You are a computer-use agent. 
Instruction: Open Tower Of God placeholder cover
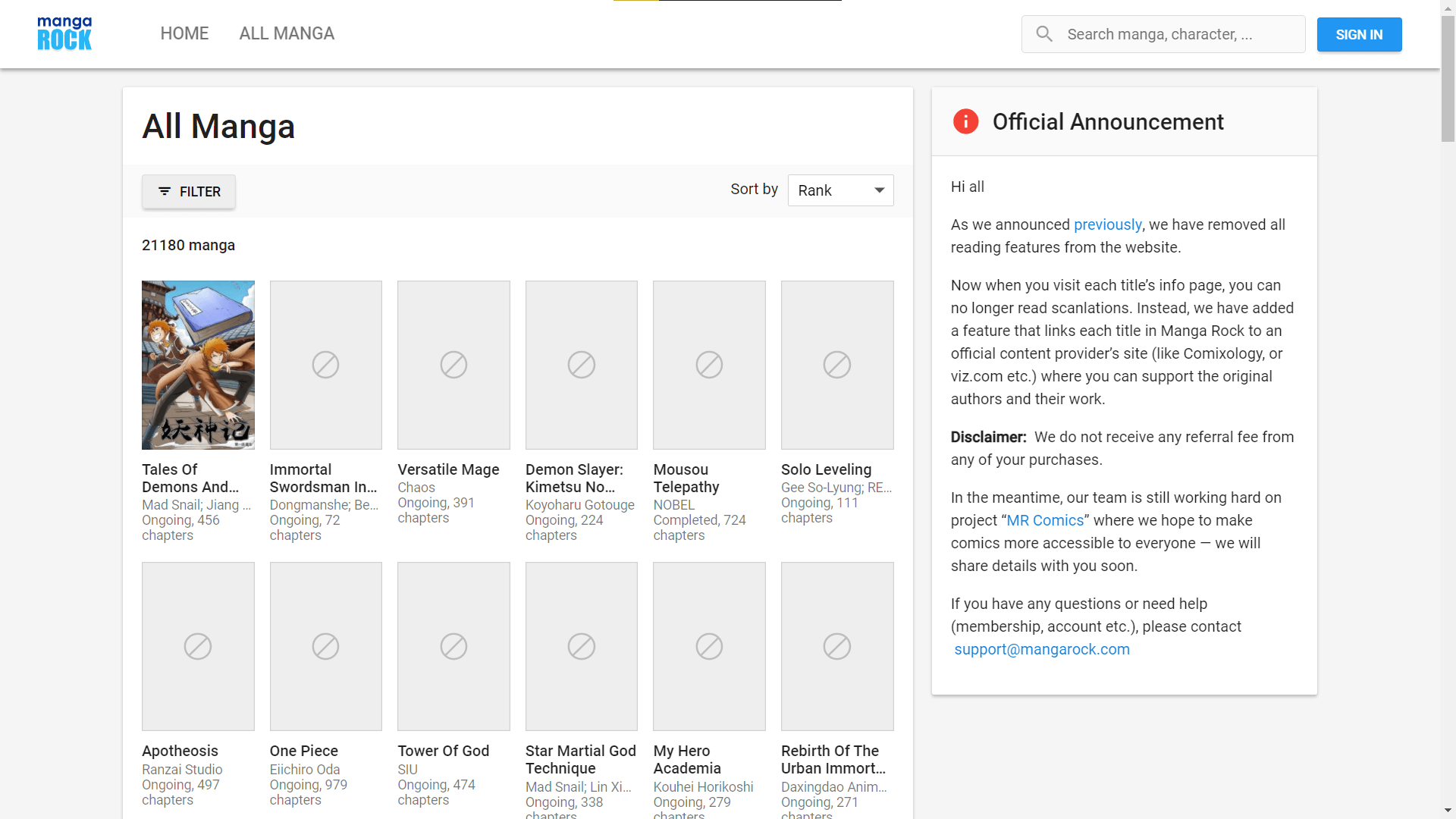(x=453, y=646)
